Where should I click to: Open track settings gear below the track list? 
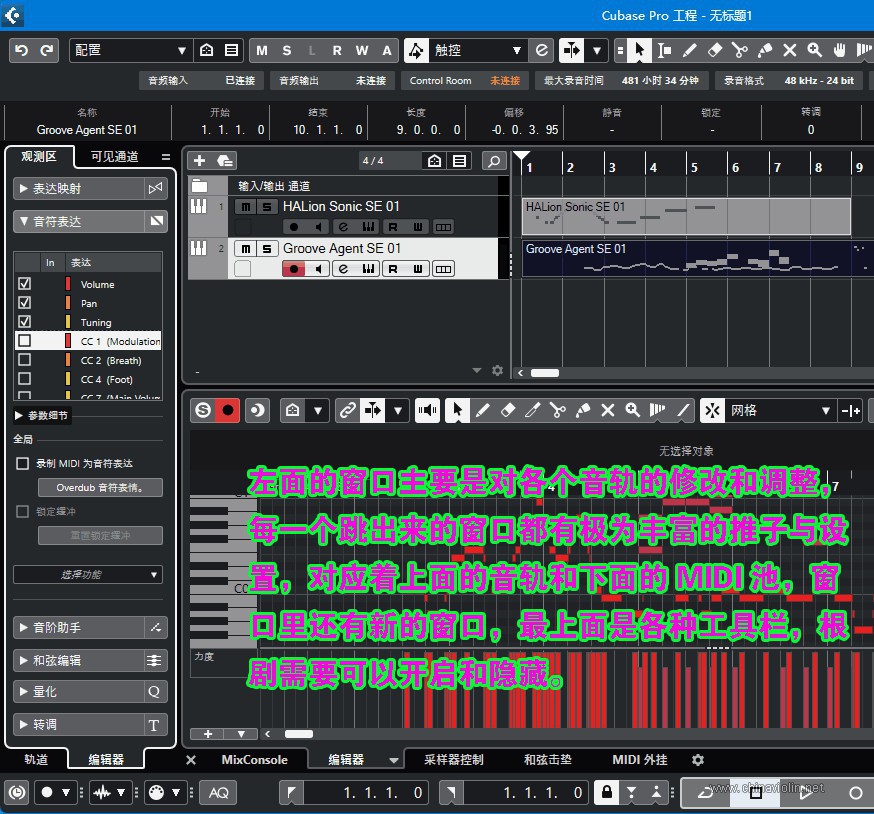pos(498,371)
